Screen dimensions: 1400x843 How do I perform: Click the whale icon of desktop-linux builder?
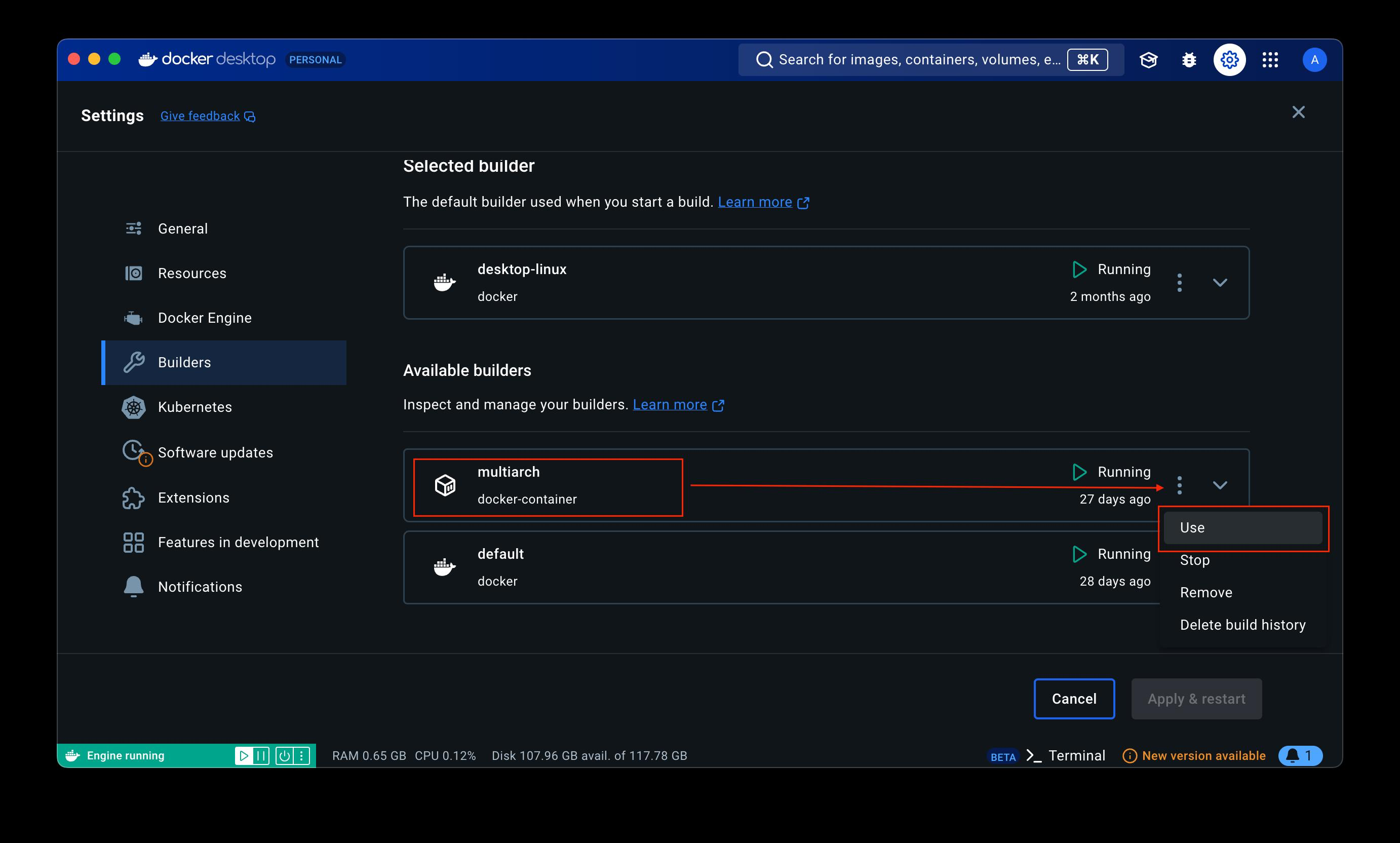click(445, 282)
